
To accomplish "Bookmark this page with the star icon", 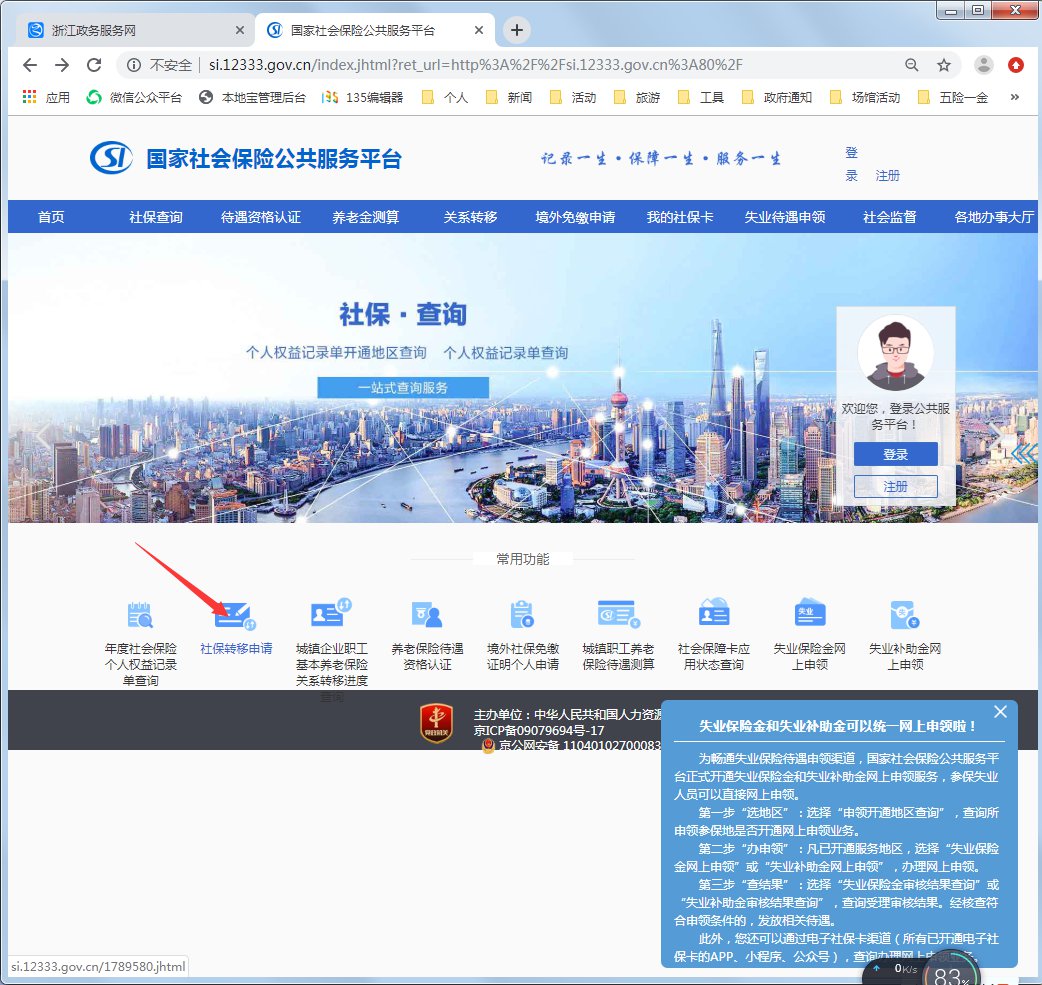I will pyautogui.click(x=944, y=64).
